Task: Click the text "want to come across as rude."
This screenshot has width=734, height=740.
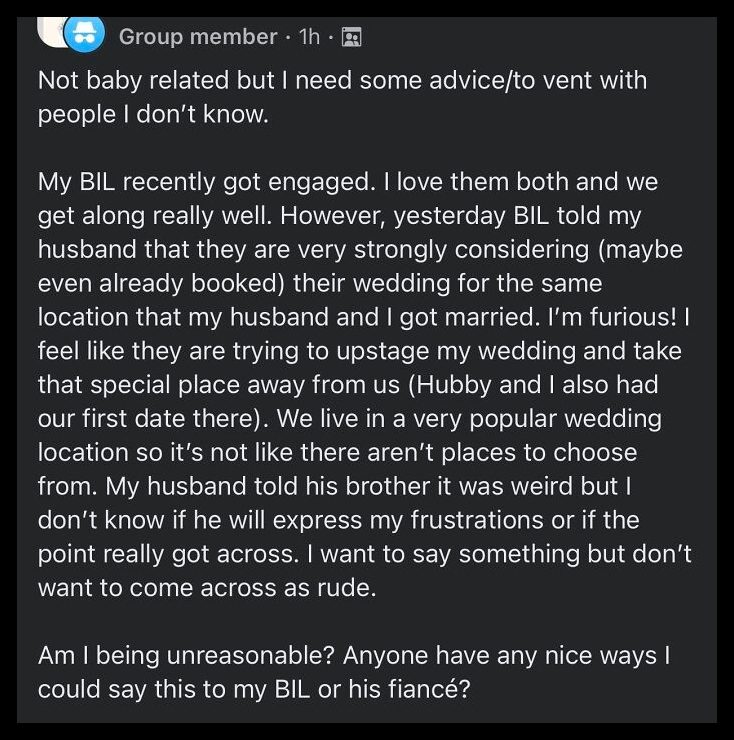Action: (207, 588)
